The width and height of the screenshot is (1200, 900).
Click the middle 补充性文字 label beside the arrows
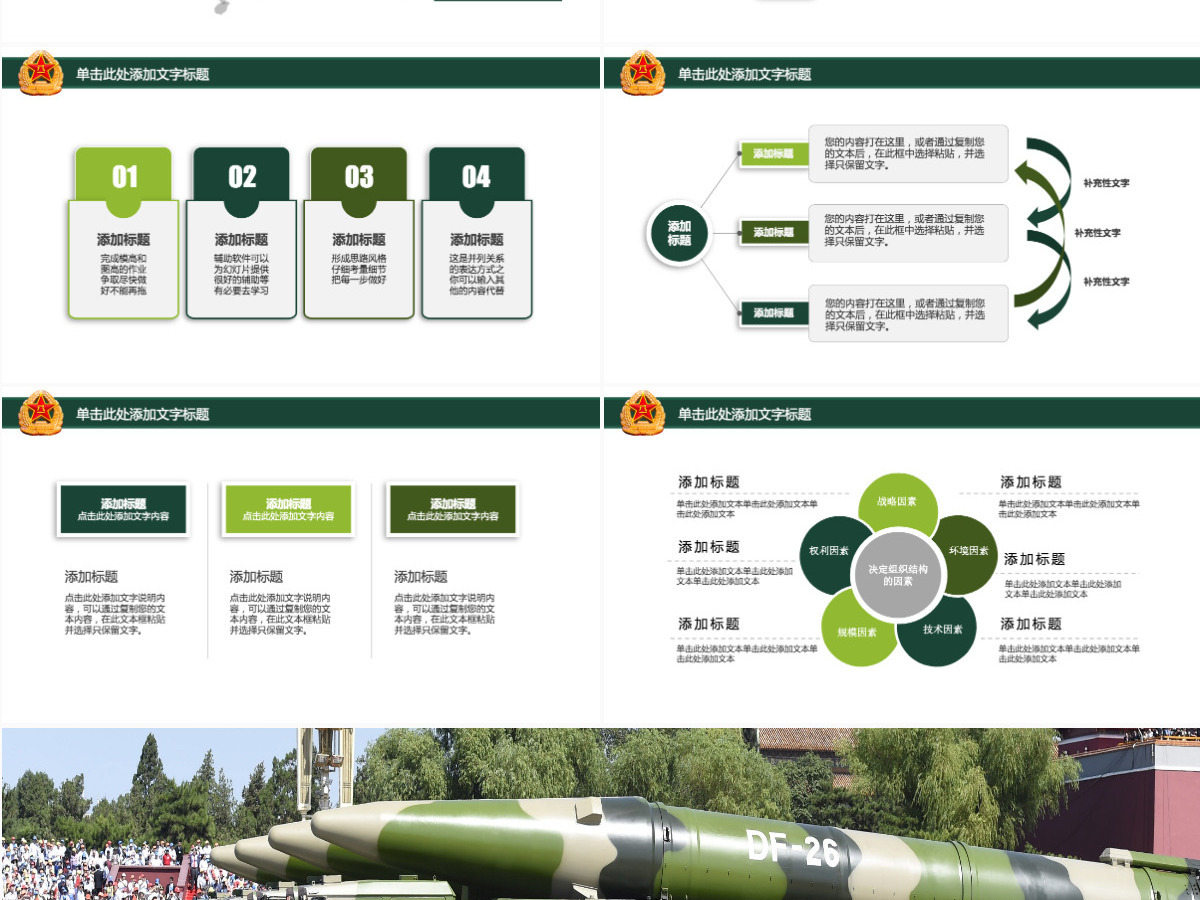pyautogui.click(x=1097, y=233)
